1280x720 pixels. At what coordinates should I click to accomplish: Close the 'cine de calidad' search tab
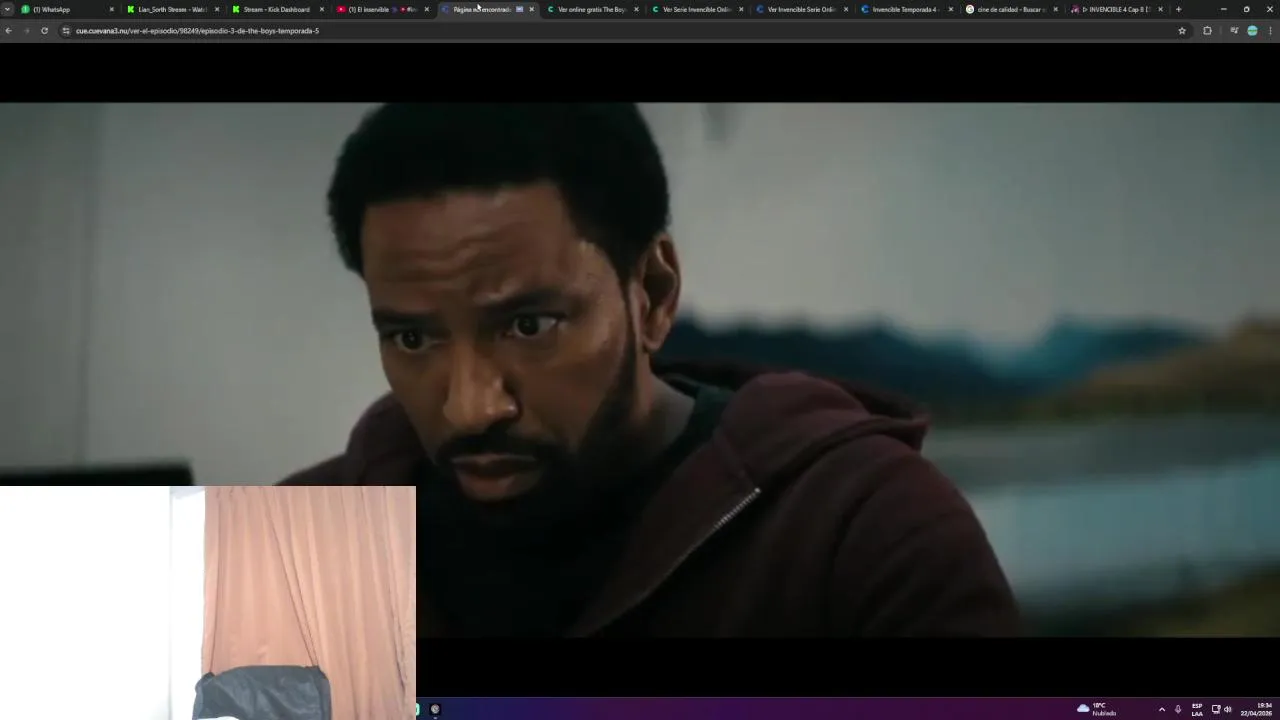pyautogui.click(x=1056, y=9)
